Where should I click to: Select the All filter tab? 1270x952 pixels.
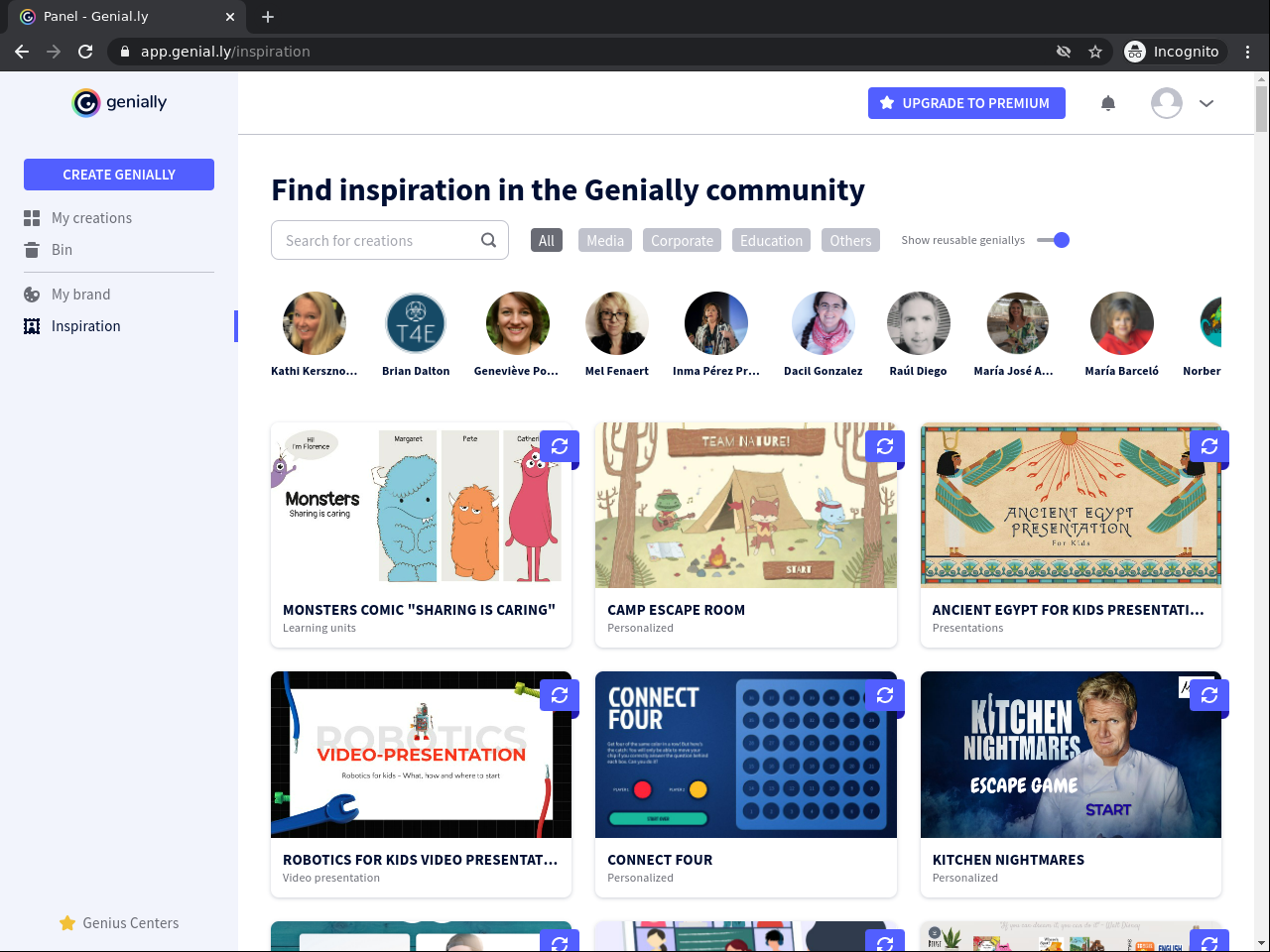pos(547,241)
